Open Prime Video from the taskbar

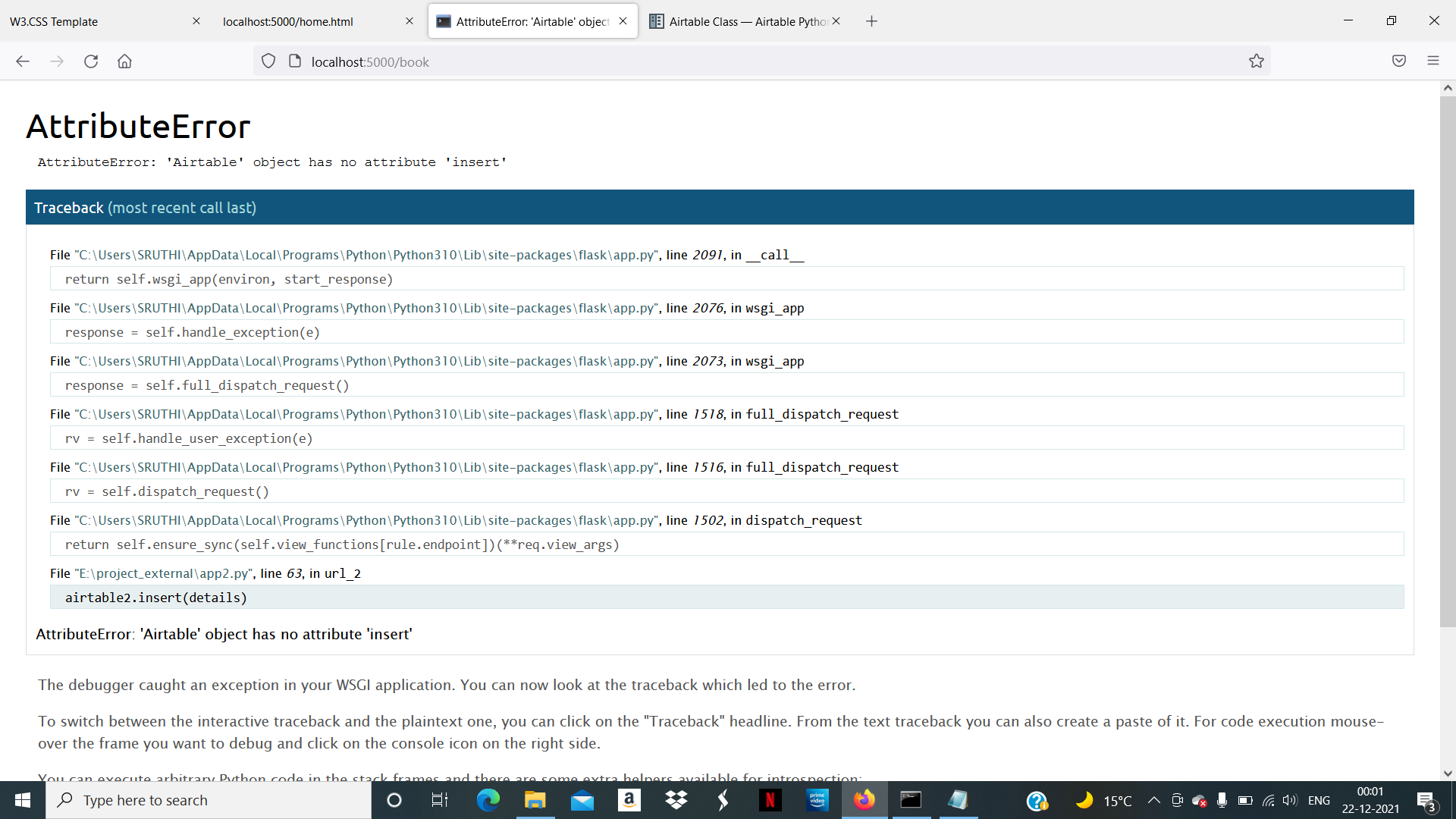coord(817,800)
